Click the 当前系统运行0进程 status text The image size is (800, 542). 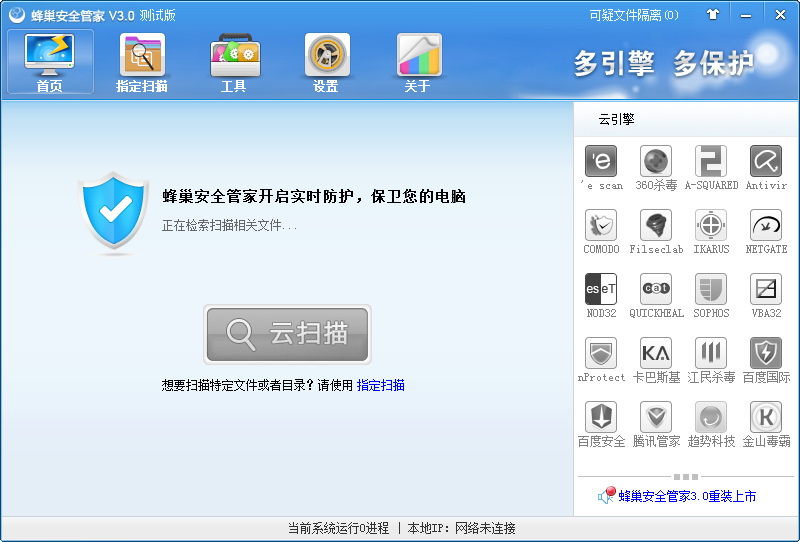pyautogui.click(x=338, y=528)
